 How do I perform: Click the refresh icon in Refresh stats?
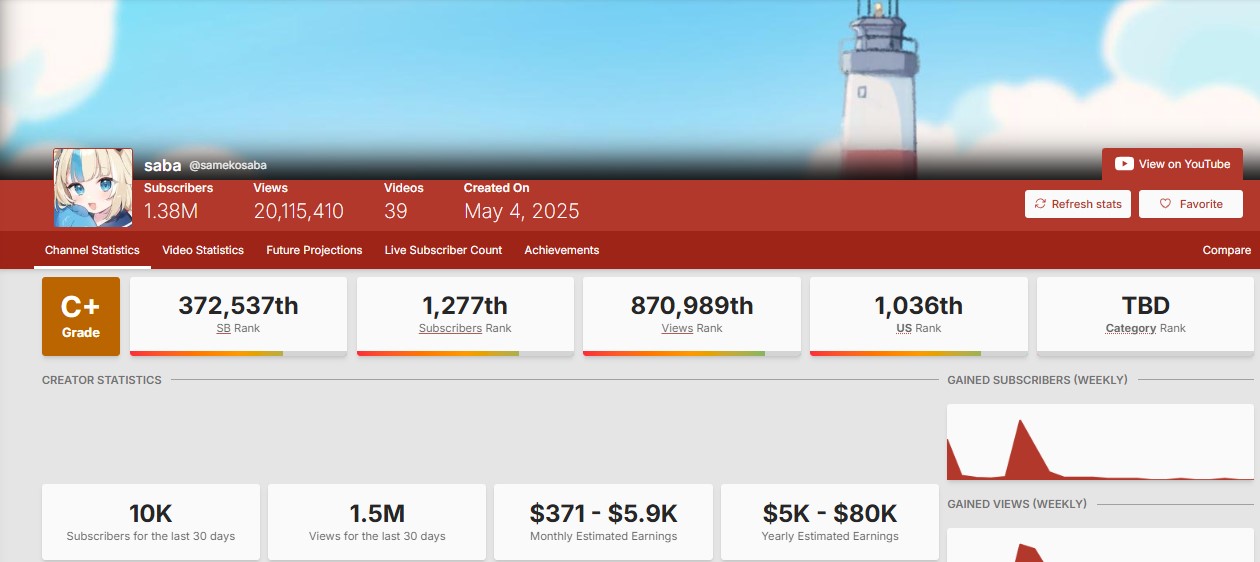click(1040, 204)
